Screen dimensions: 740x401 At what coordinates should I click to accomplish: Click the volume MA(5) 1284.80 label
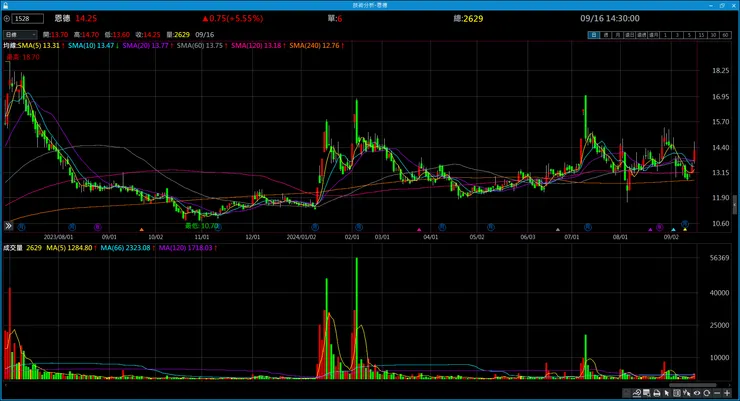tap(69, 248)
